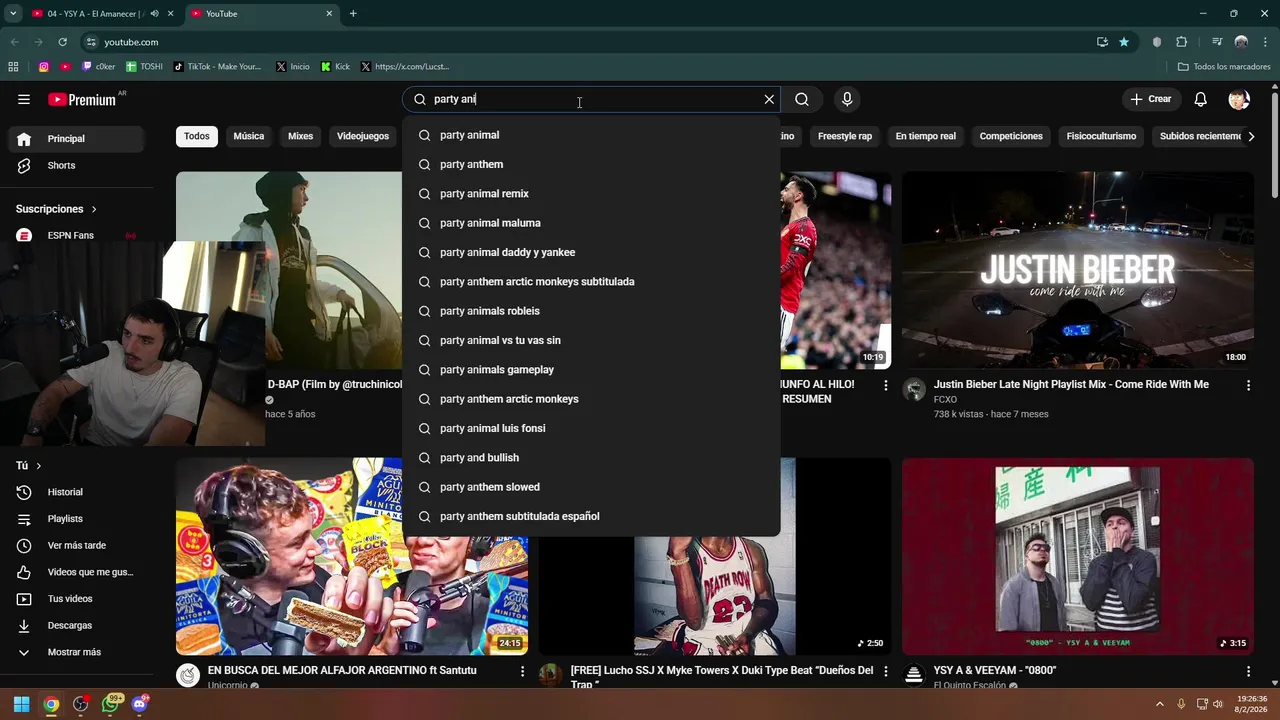Show hidden system tray icons
Screen dimensions: 1280x720
tap(1160, 704)
